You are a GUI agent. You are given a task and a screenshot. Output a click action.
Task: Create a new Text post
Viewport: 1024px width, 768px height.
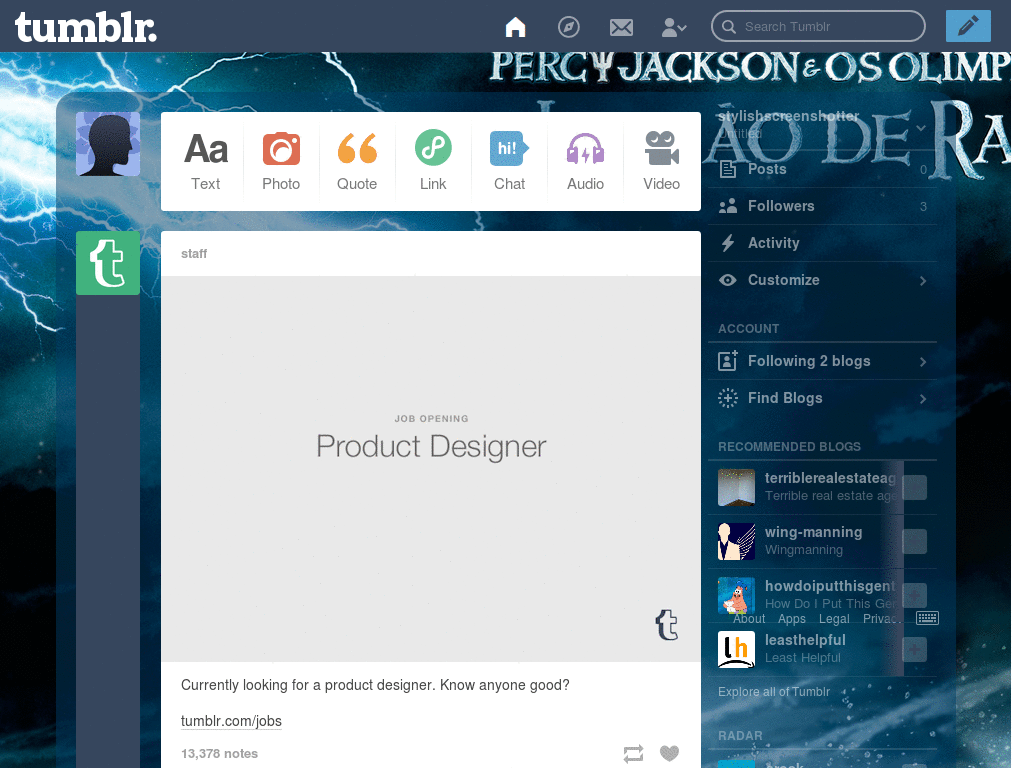click(206, 161)
